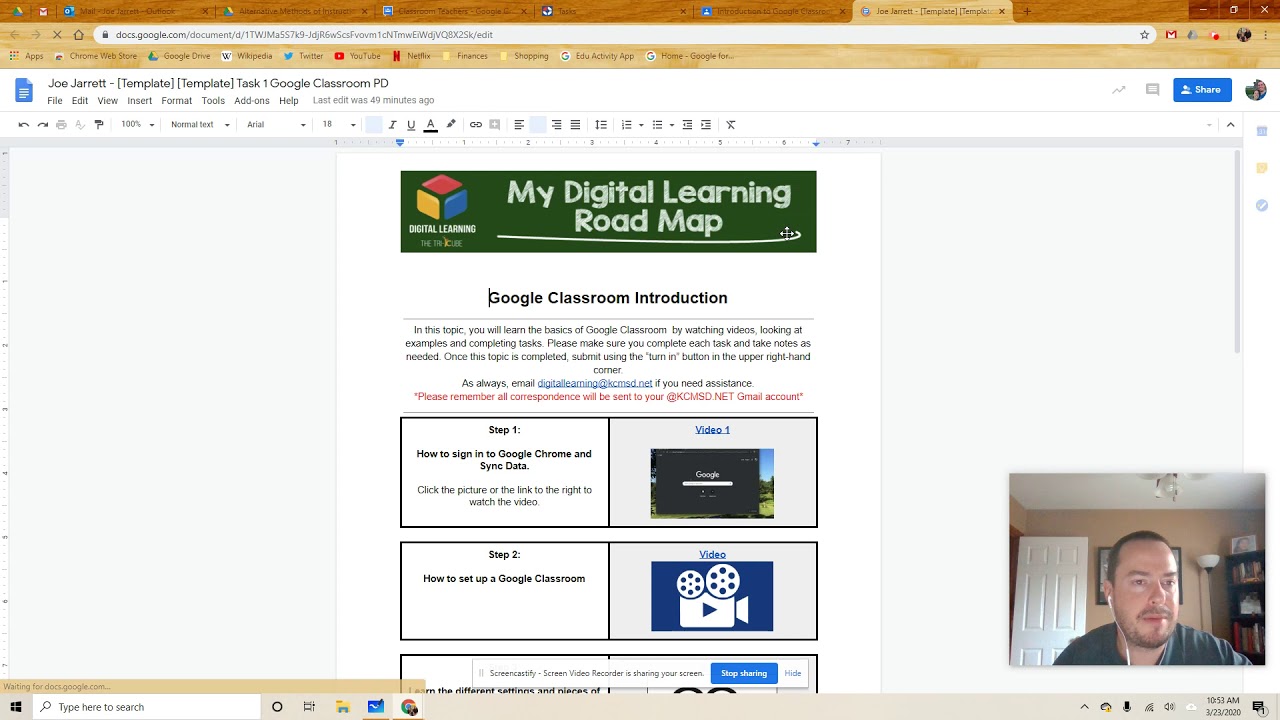Open comment history next to Share

pyautogui.click(x=1152, y=90)
